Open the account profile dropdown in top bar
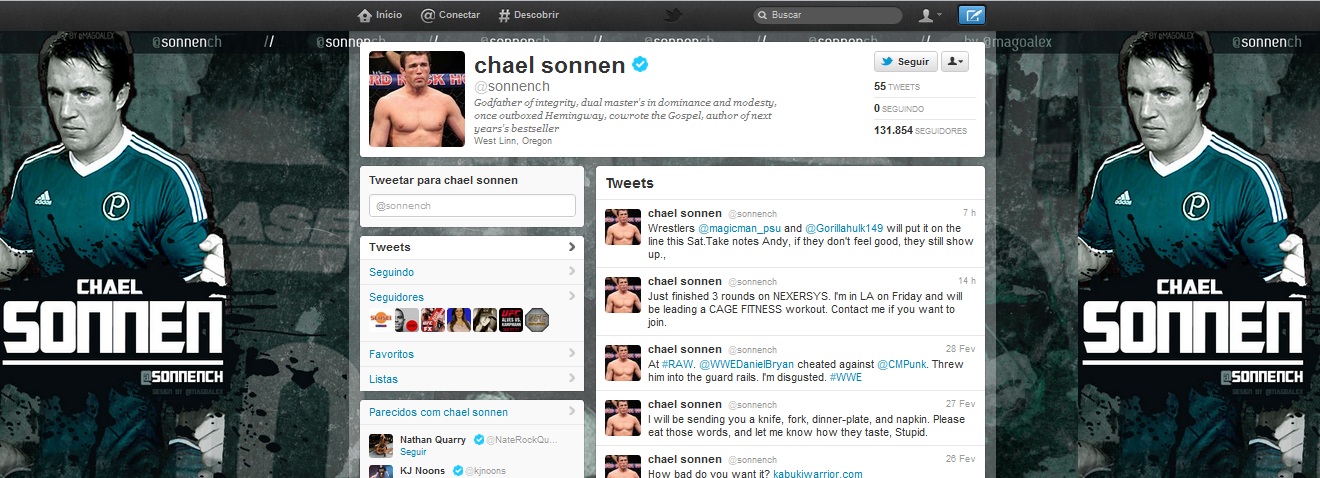This screenshot has width=1320, height=478. [x=930, y=15]
